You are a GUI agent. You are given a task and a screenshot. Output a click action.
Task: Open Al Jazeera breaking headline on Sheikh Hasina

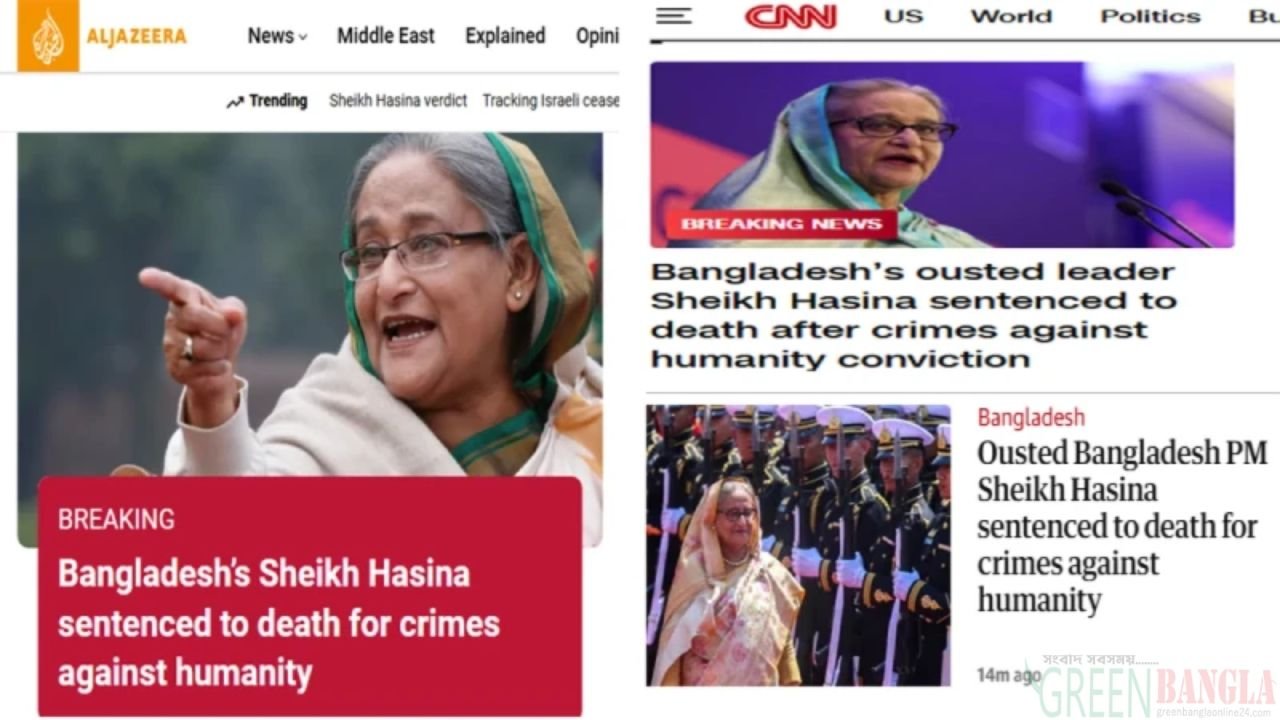279,624
